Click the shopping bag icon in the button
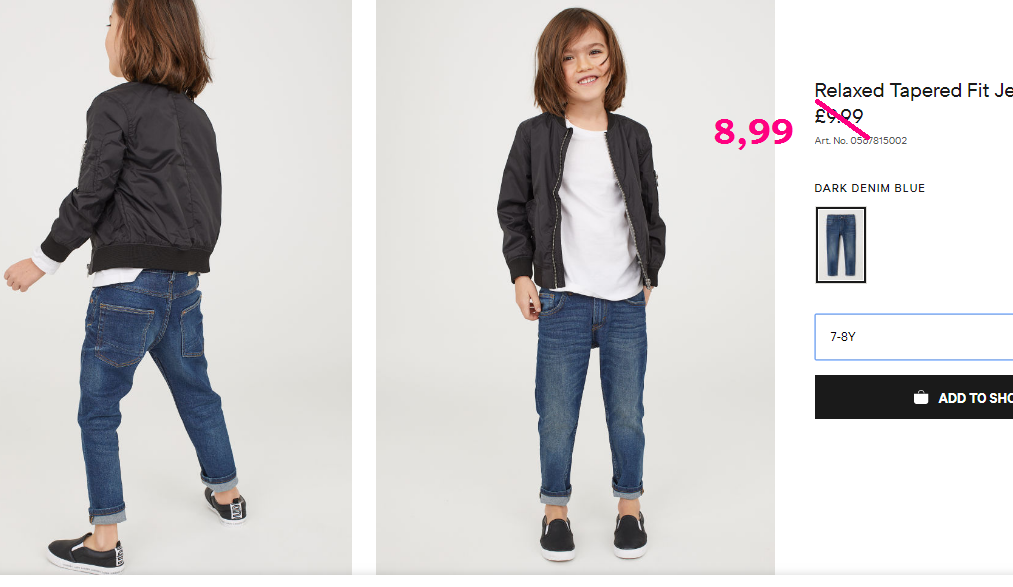The height and width of the screenshot is (587, 1013). (921, 397)
